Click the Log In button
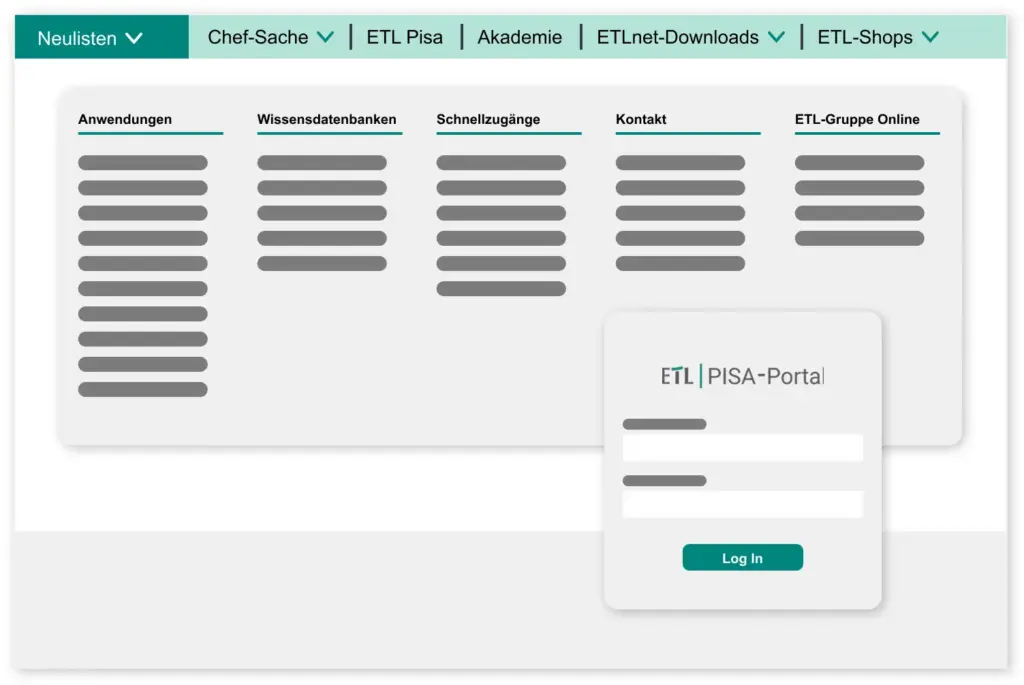This screenshot has width=1024, height=685. [742, 557]
